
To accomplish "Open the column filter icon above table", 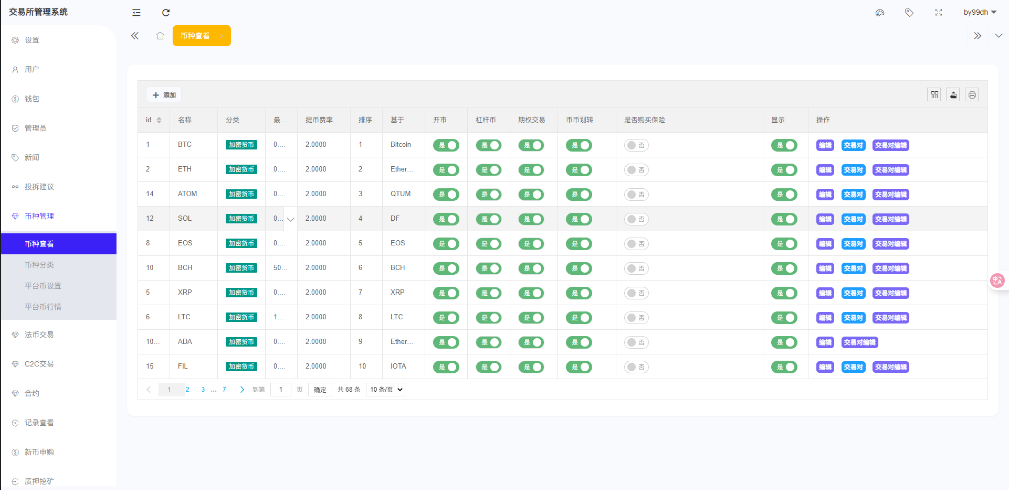I will (x=934, y=95).
